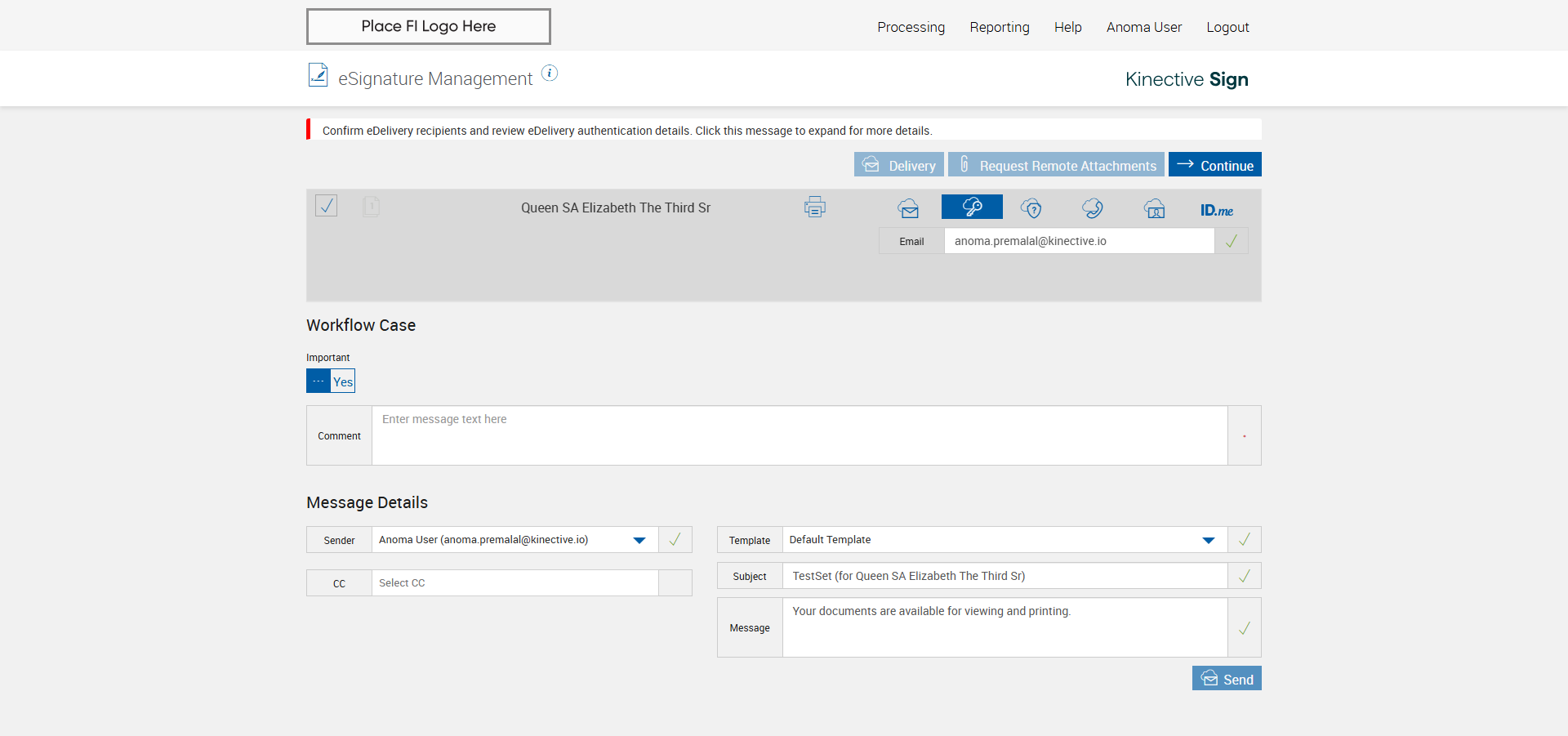
Task: Open the Sender dropdown
Action: click(x=639, y=540)
